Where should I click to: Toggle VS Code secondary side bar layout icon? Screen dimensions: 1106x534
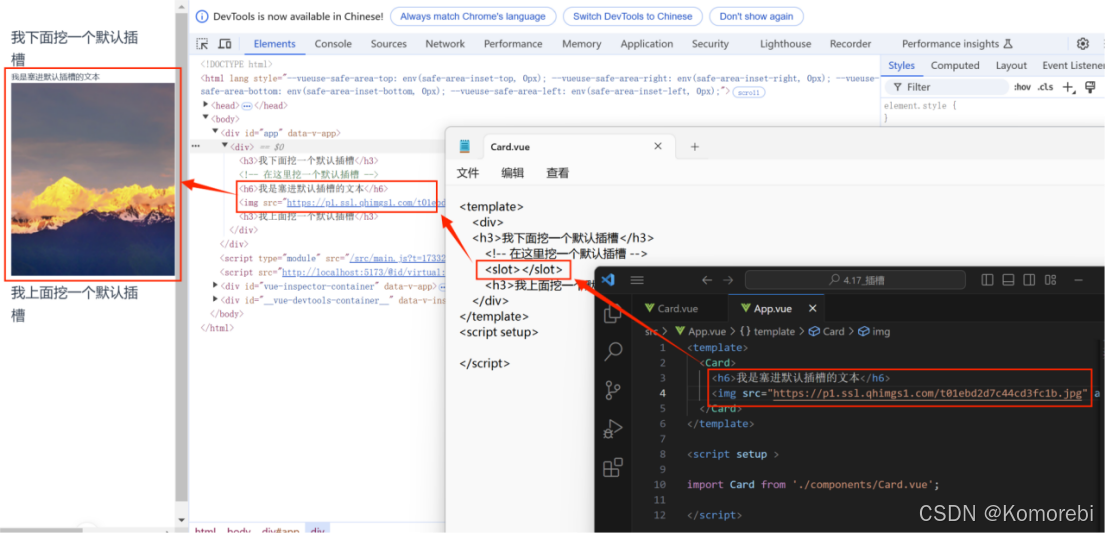1029,280
